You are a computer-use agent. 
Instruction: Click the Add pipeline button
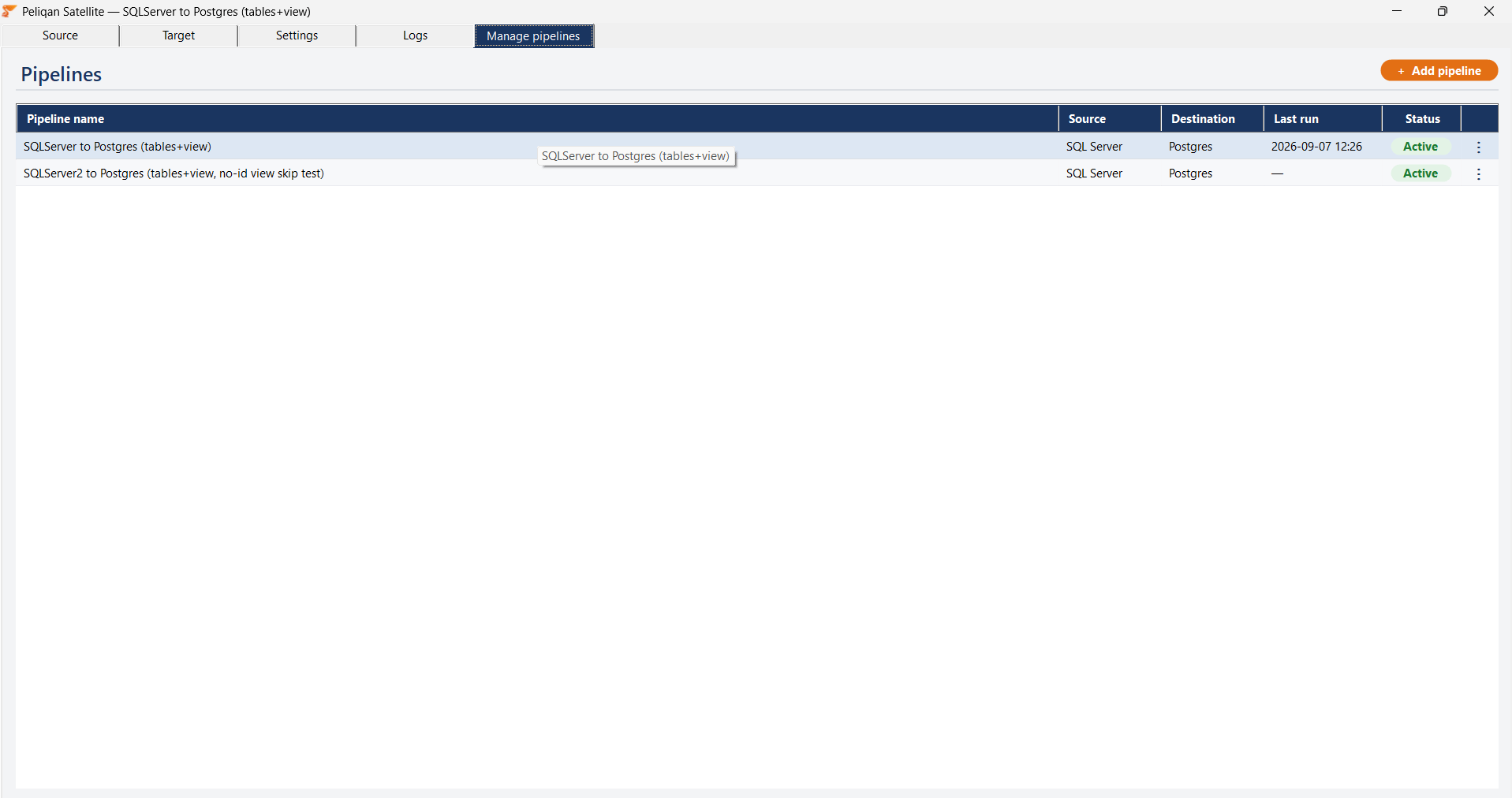click(1439, 70)
